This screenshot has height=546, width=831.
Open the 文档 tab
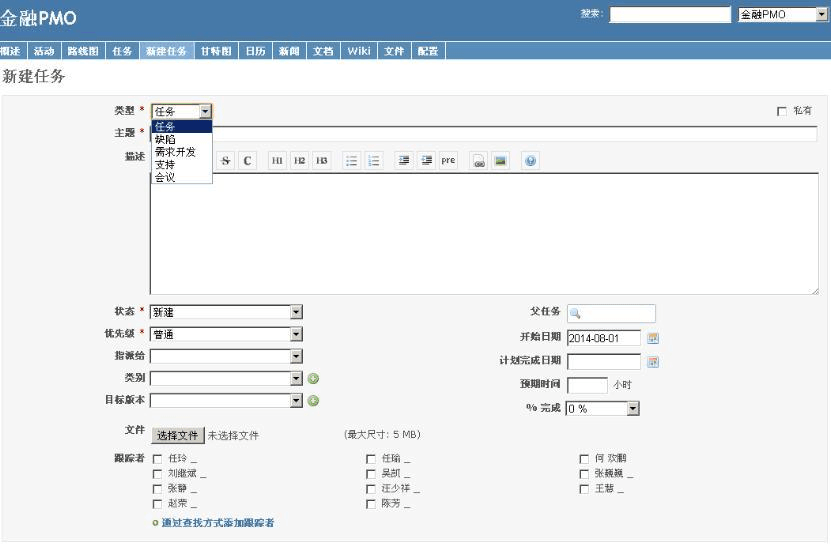(x=323, y=51)
